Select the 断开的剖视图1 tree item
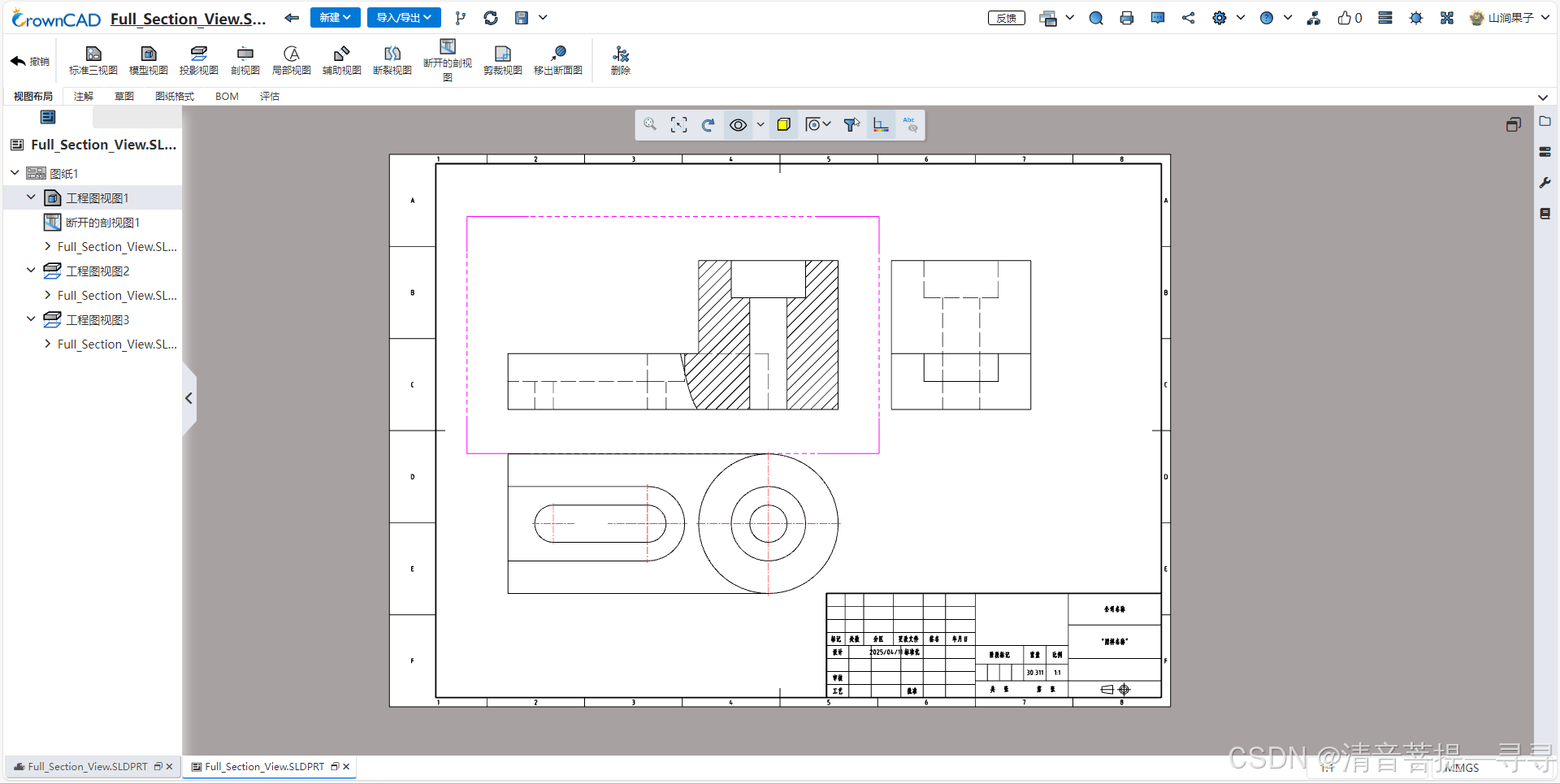 (x=102, y=222)
